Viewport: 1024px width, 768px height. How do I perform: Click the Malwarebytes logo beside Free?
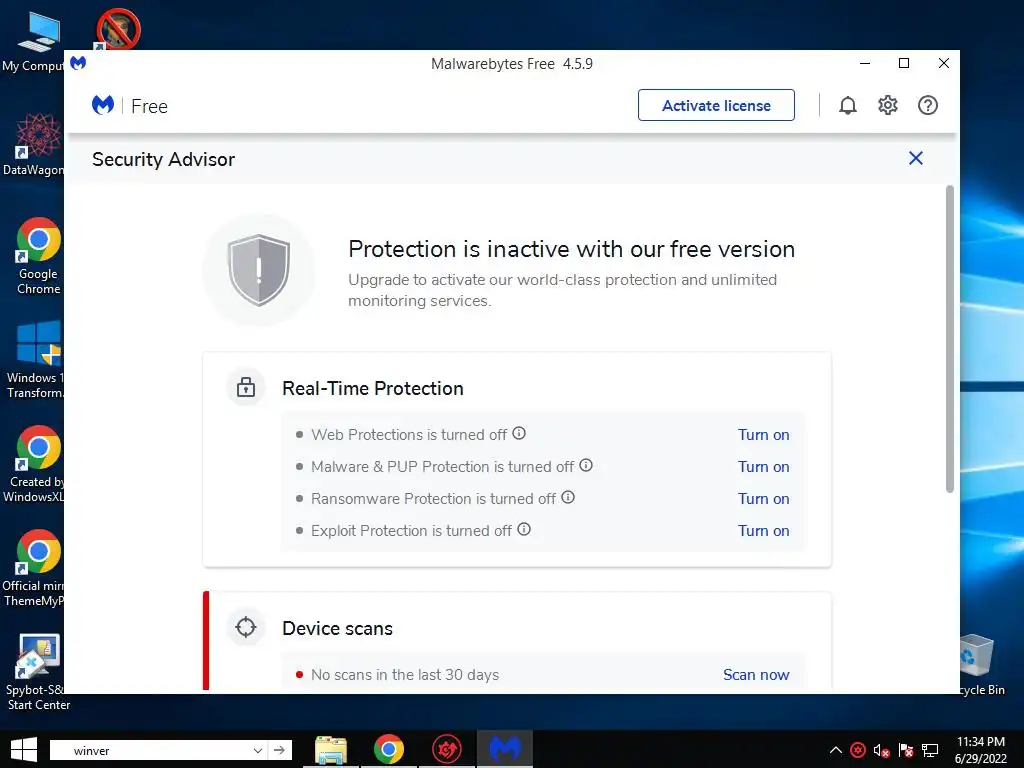point(103,105)
